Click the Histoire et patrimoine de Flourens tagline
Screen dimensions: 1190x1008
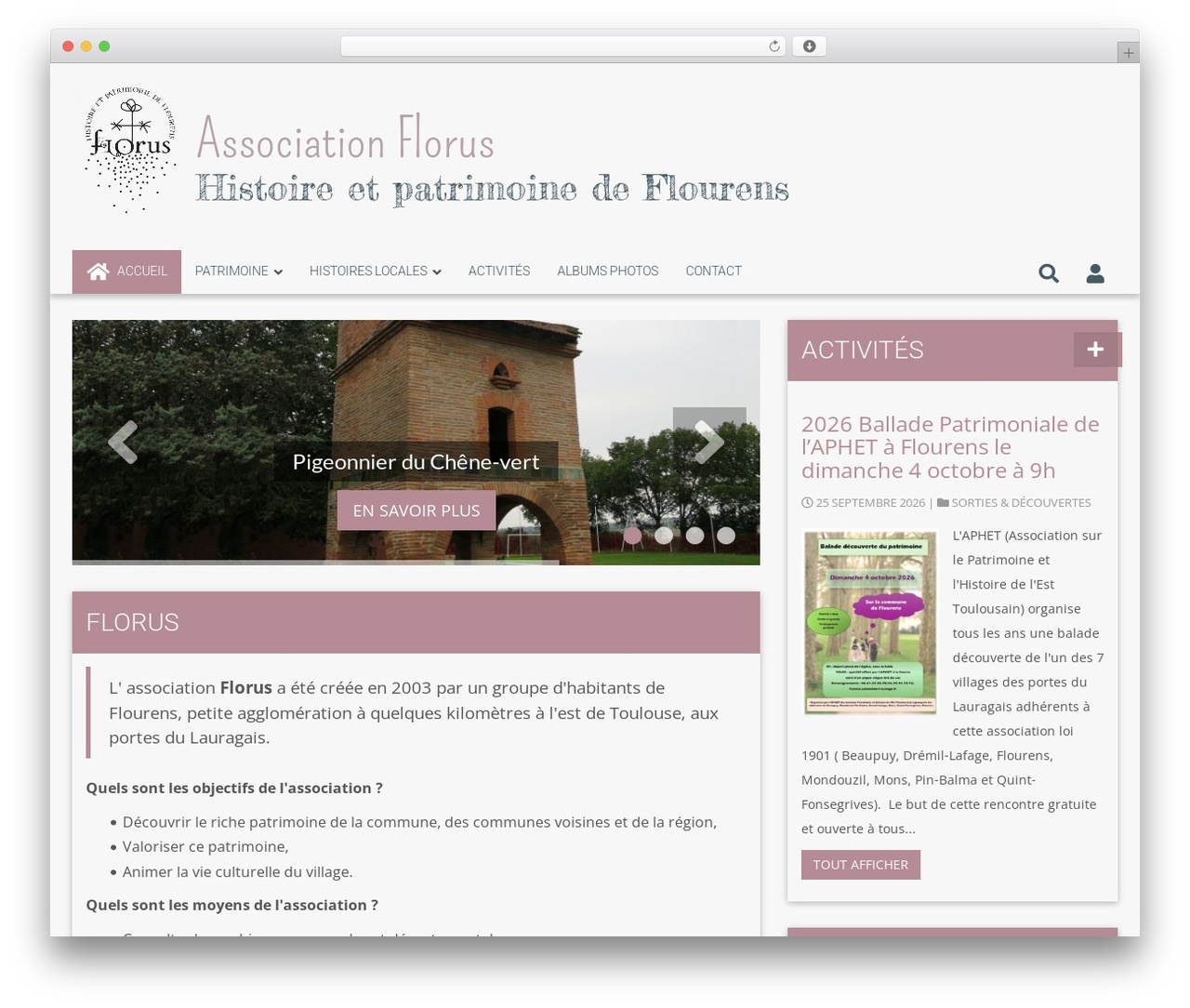point(493,189)
